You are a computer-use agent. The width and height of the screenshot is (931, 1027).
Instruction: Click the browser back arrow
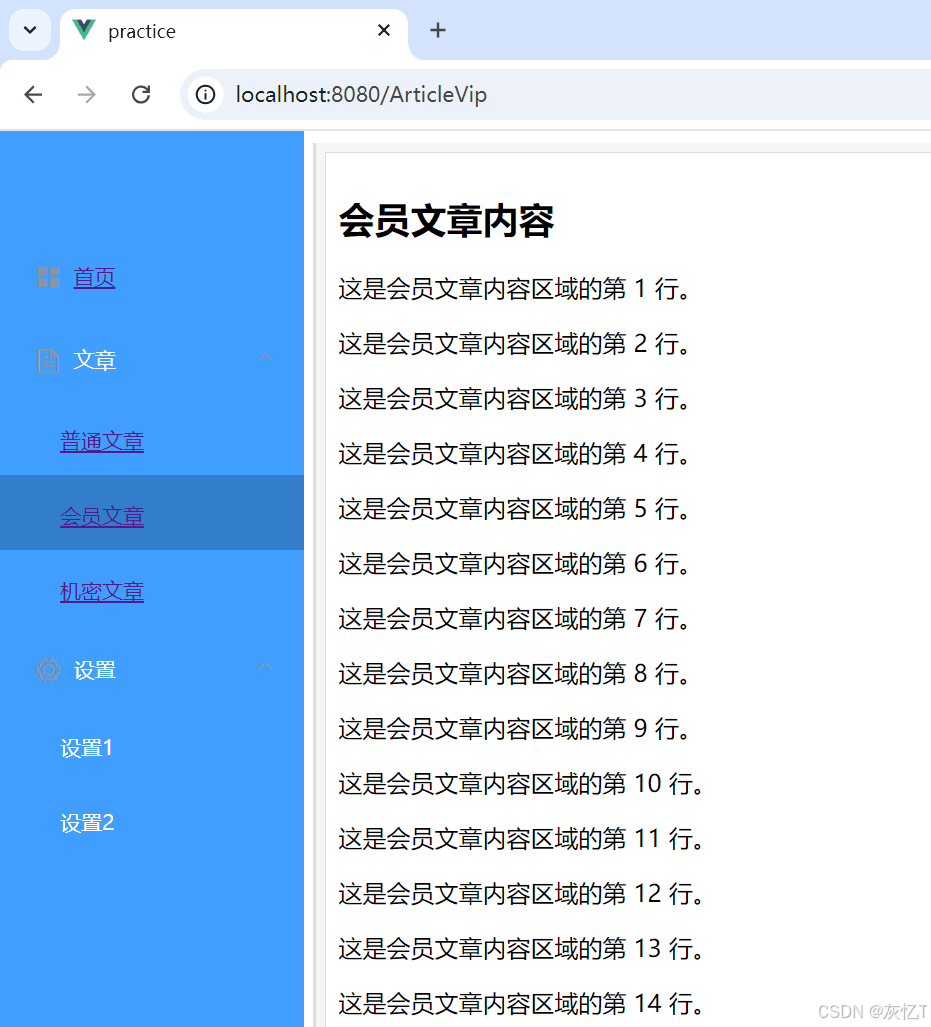33,95
